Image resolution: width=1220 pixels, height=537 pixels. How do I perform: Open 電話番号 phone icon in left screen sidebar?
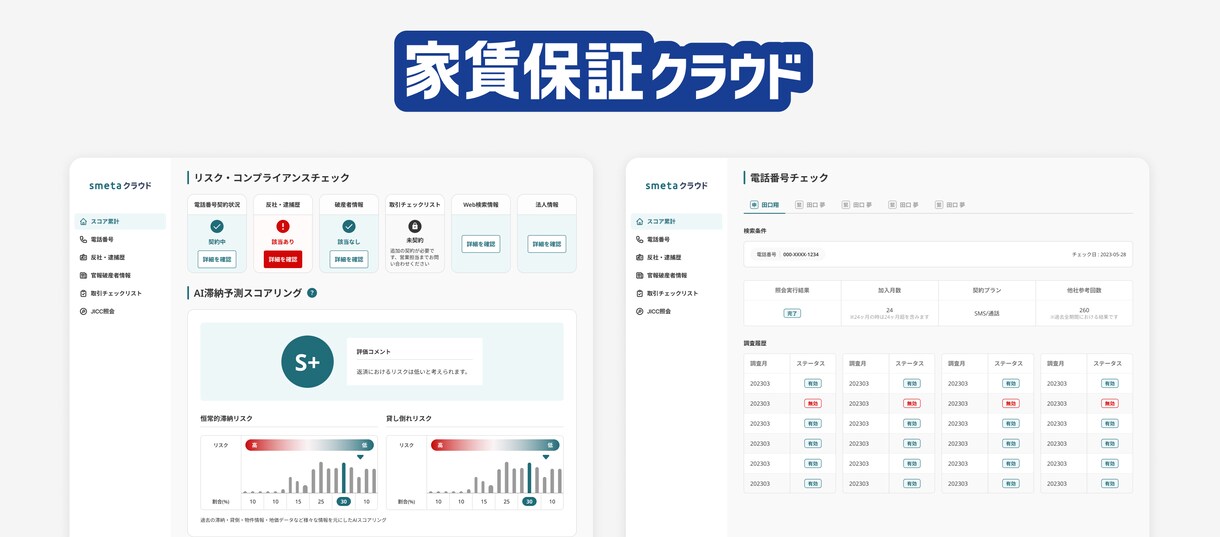tap(83, 240)
